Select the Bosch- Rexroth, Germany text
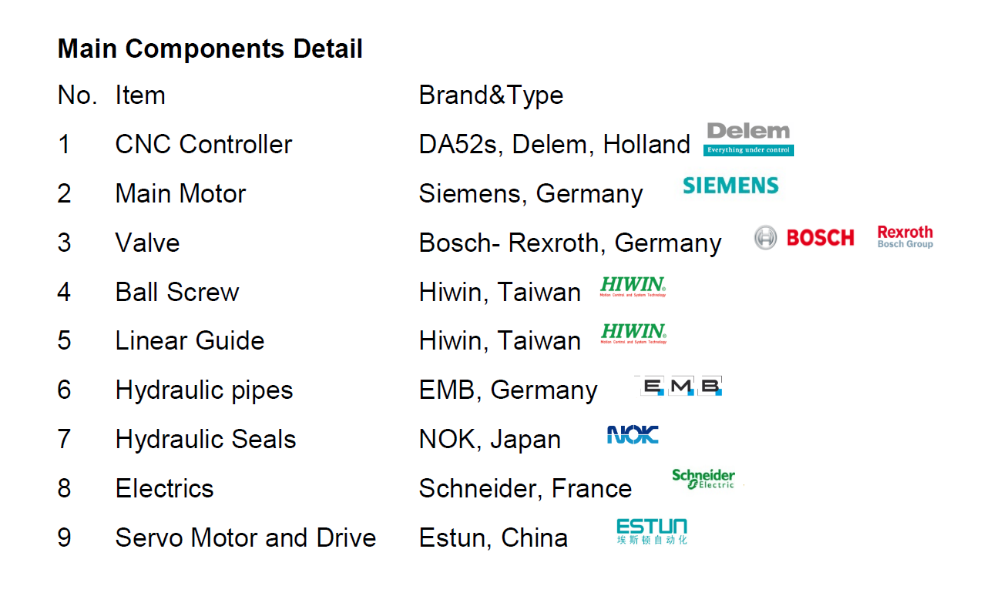1000x606 pixels. tap(570, 243)
